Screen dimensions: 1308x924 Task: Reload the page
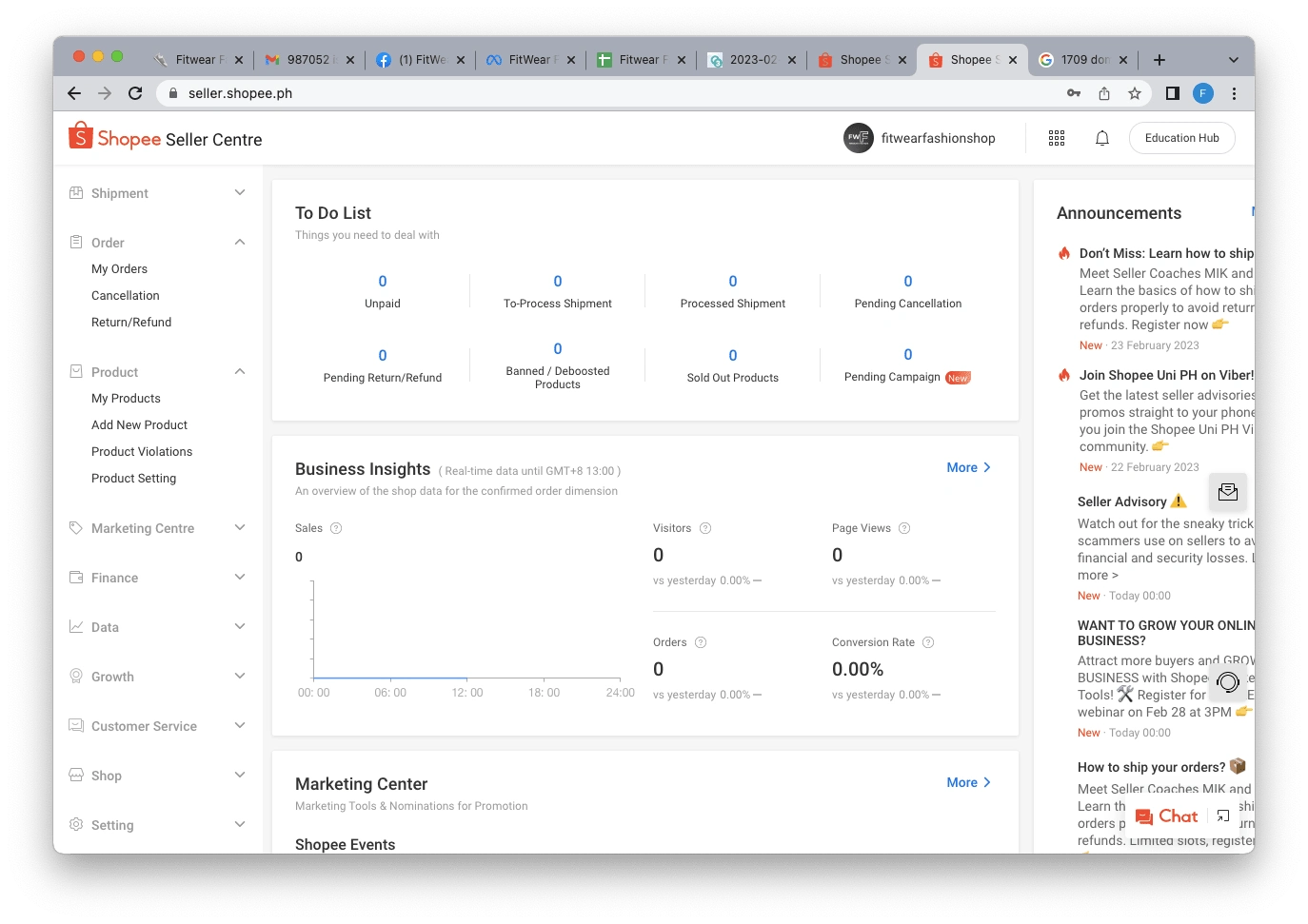click(135, 93)
